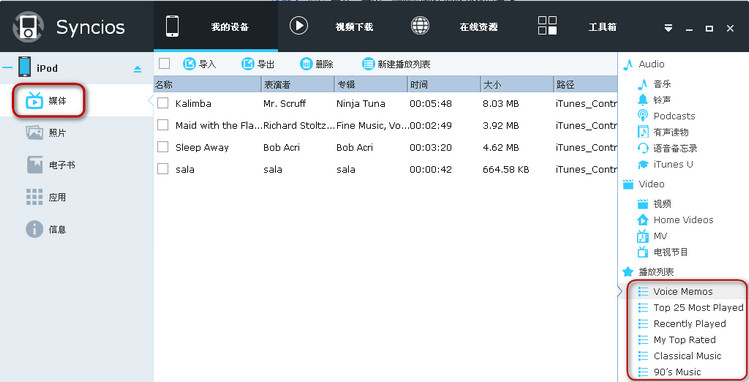Select 语音备忘录 voice memos category
This screenshot has height=382, width=749.
click(x=667, y=148)
